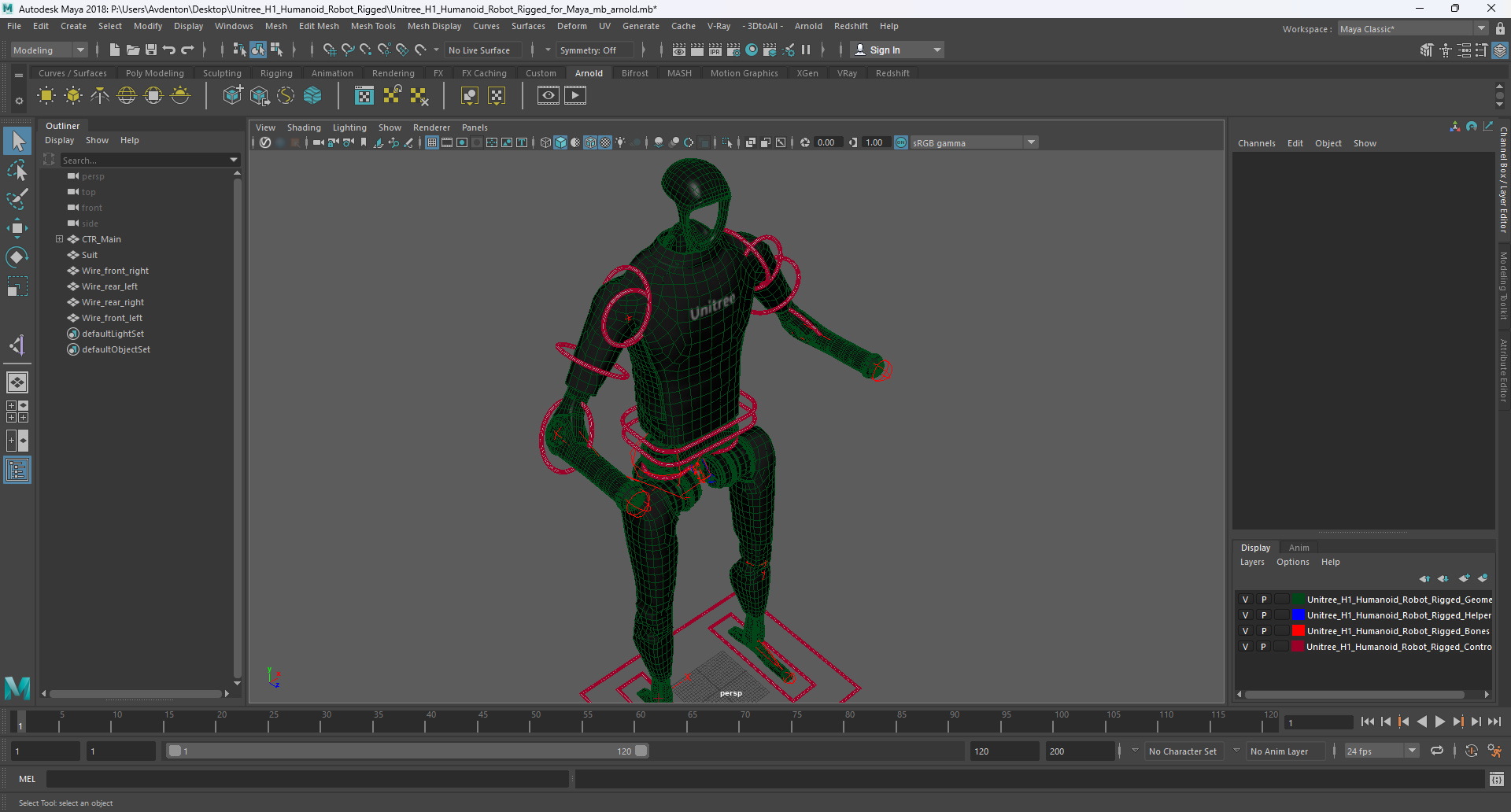1511x812 pixels.
Task: Switch to the Anim tab in Layer Editor
Action: coord(1299,548)
